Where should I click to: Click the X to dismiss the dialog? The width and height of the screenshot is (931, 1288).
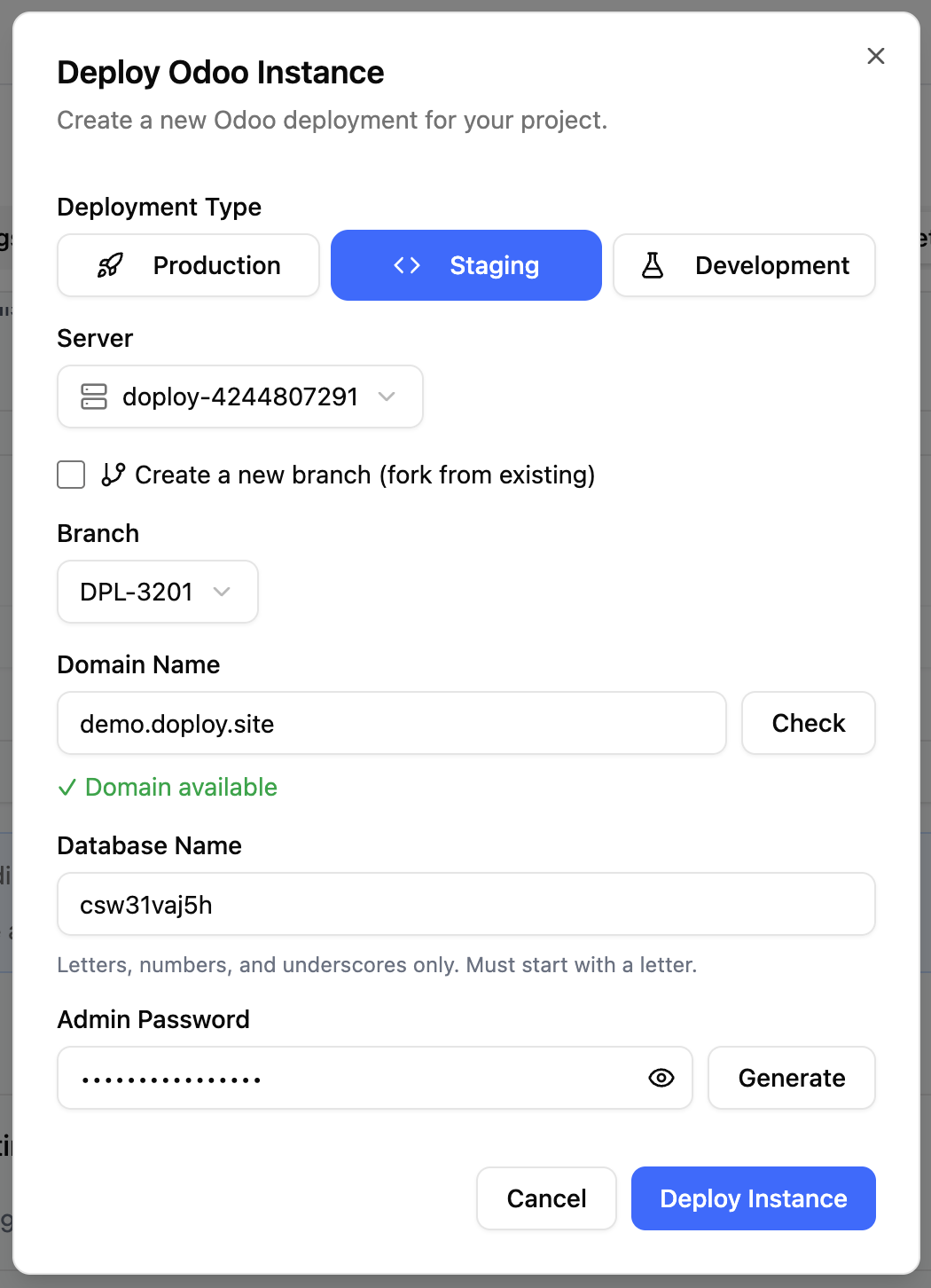point(876,55)
